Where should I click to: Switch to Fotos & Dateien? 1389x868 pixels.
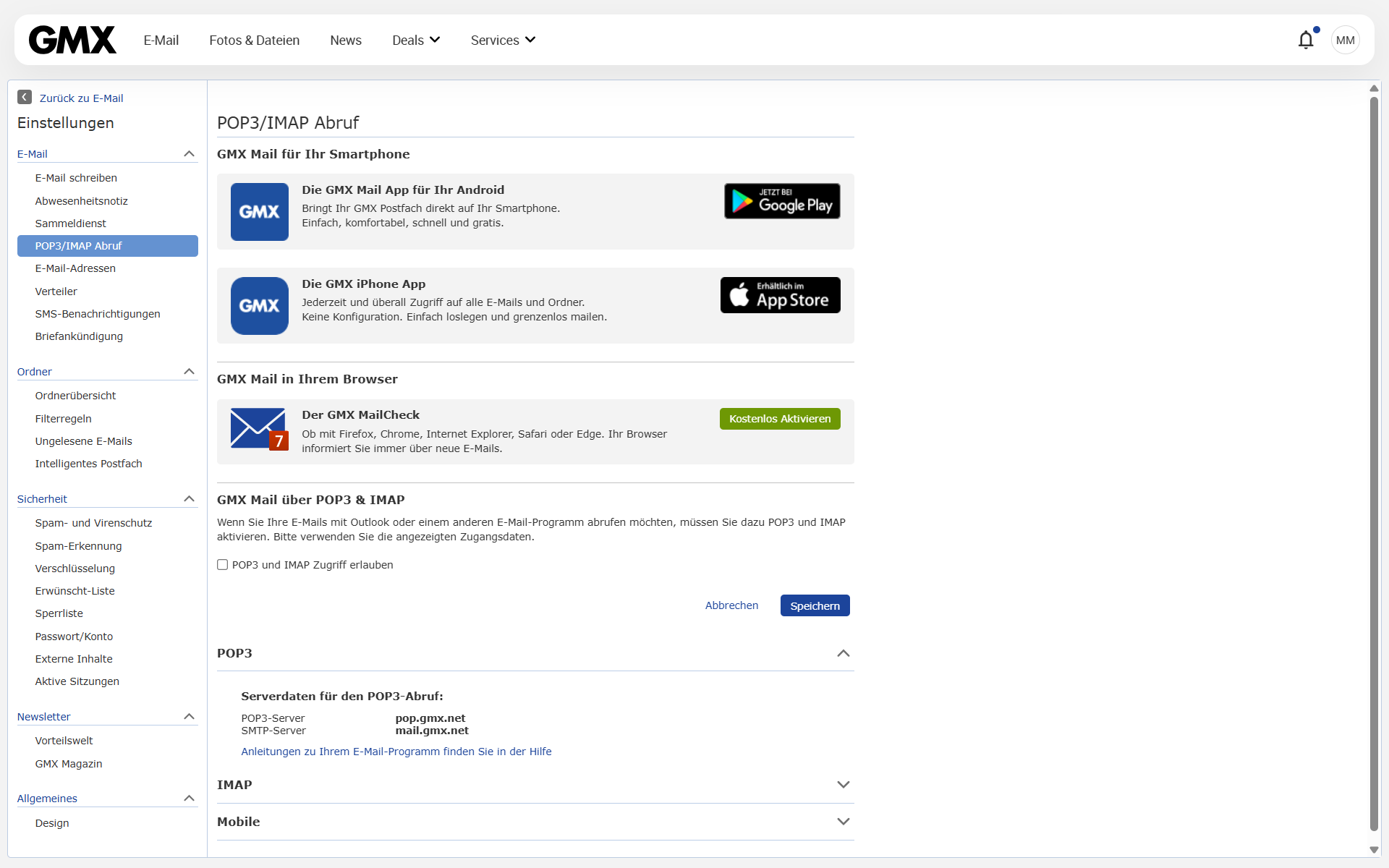254,40
